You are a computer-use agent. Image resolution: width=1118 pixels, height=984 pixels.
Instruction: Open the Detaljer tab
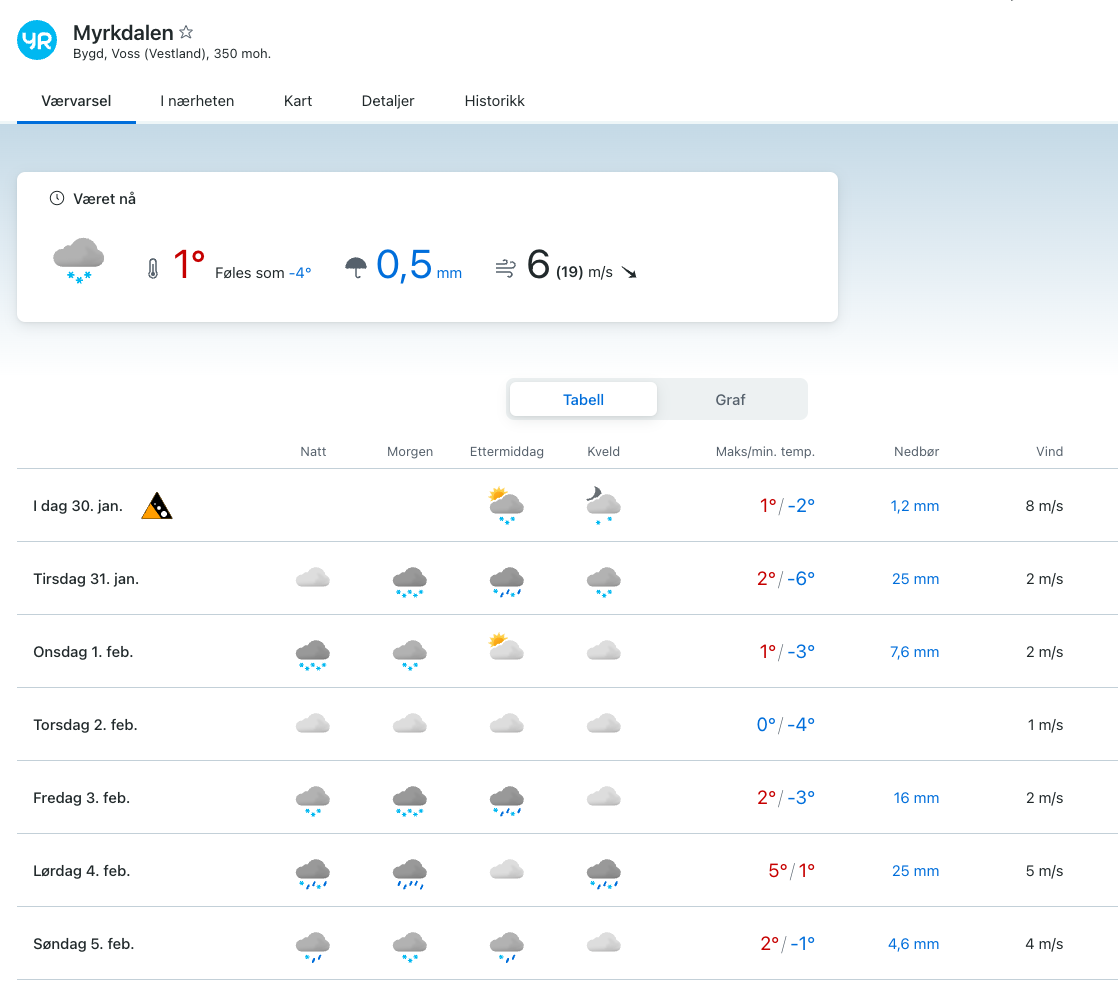coord(388,101)
